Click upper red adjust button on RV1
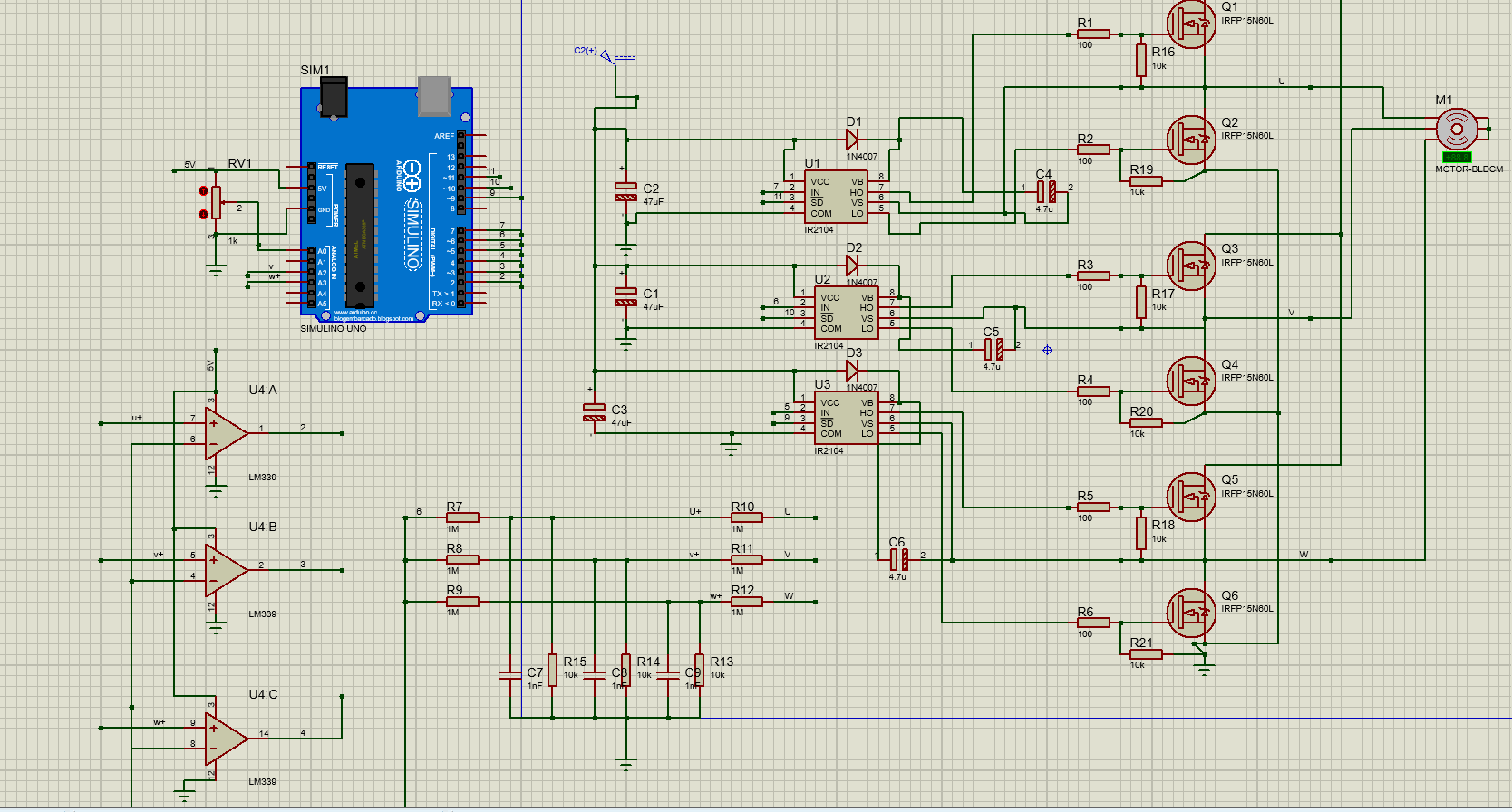1512x812 pixels. pyautogui.click(x=203, y=190)
